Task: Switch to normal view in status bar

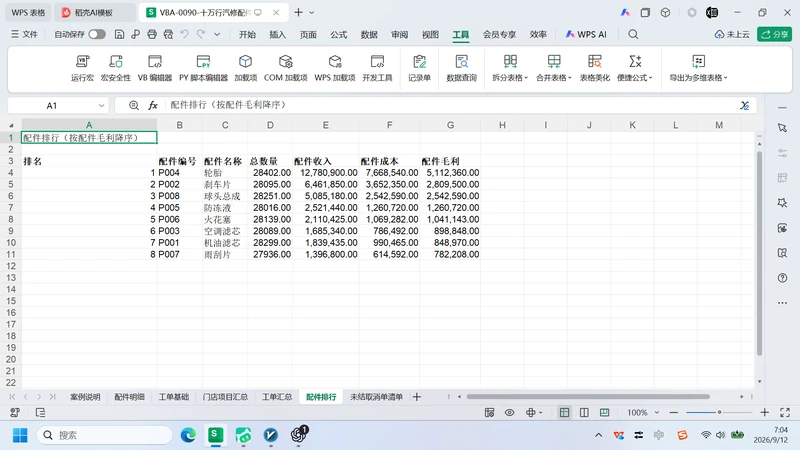Action: click(x=564, y=412)
